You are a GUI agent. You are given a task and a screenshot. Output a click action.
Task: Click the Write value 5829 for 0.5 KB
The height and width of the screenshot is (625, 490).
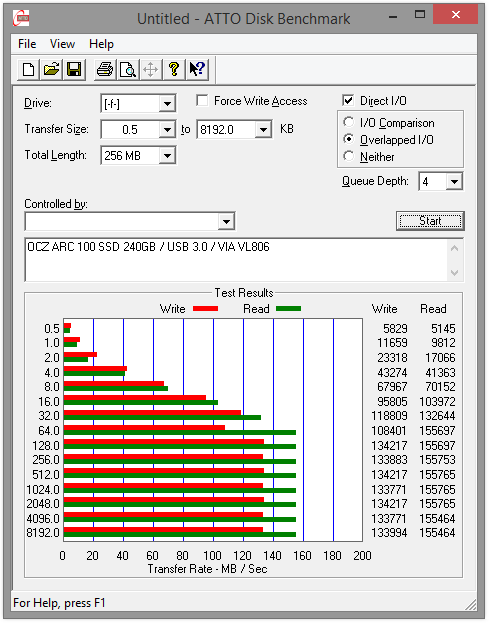(x=395, y=328)
